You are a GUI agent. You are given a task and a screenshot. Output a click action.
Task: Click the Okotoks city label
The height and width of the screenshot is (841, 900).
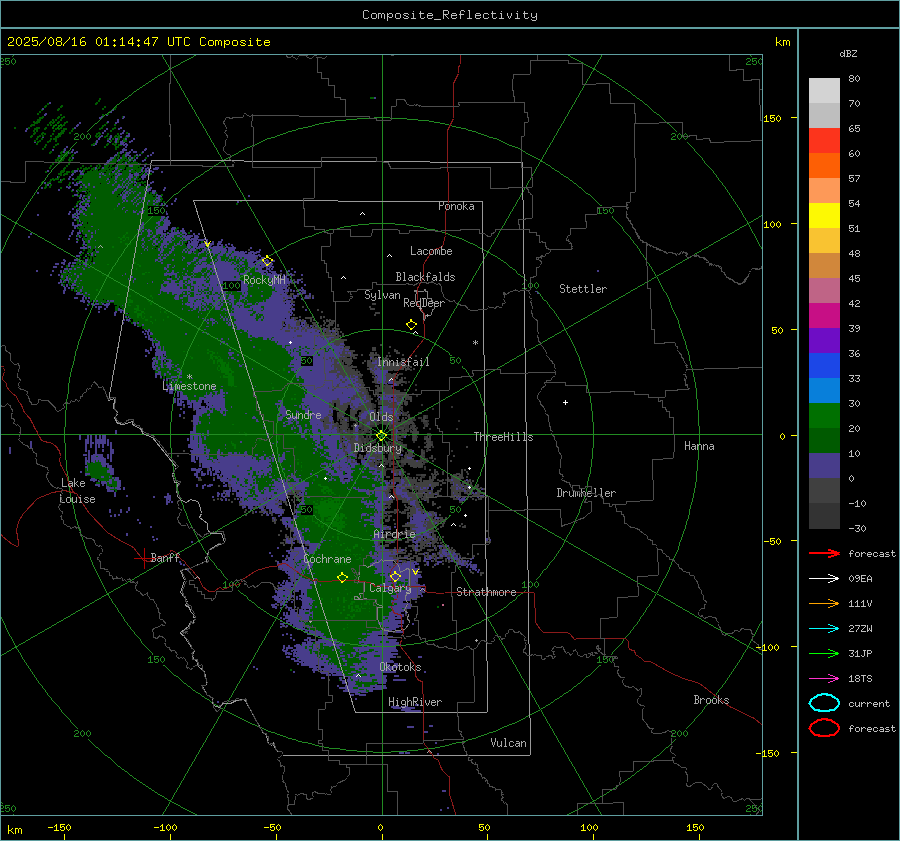point(400,667)
